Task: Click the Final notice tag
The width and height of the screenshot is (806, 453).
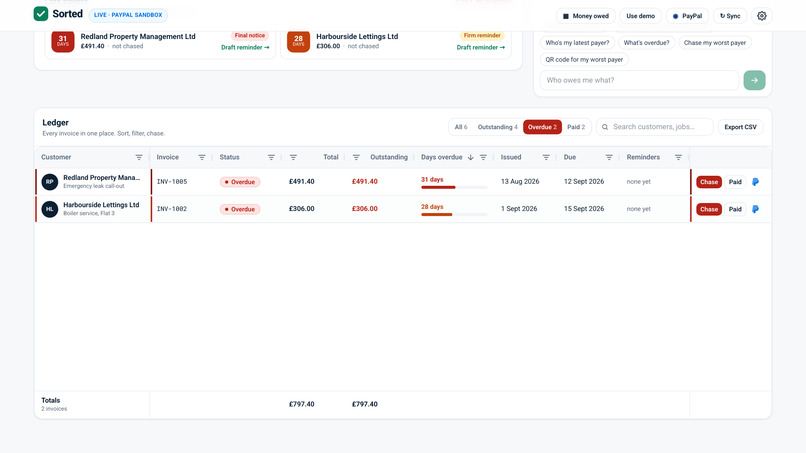Action: (x=250, y=35)
